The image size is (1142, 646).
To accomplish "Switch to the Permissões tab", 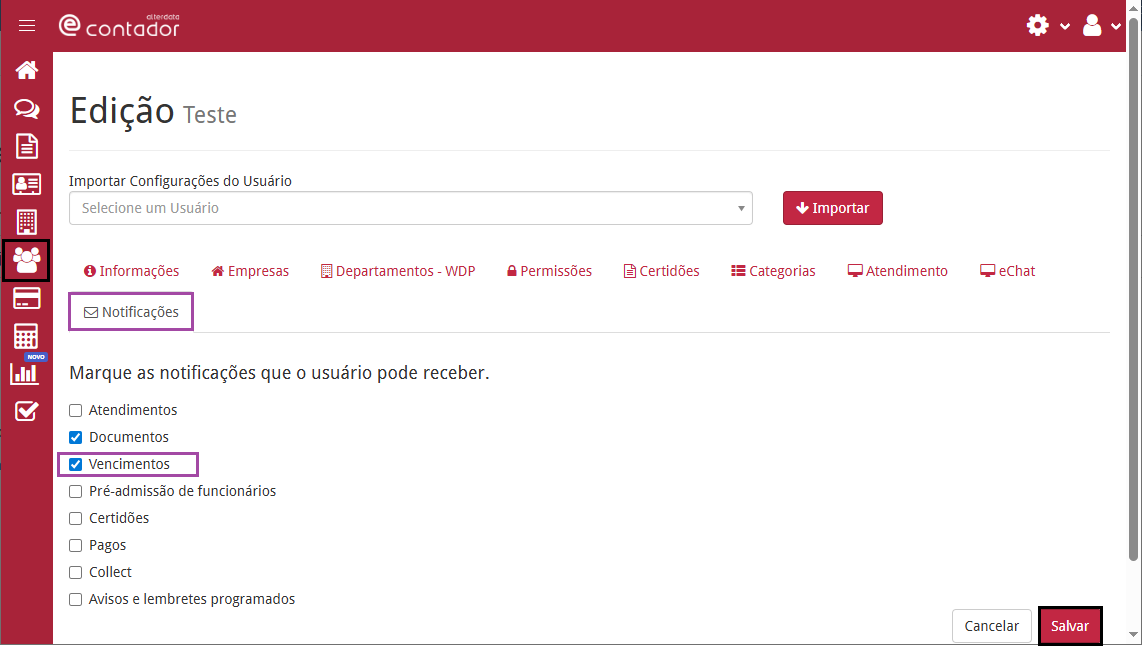I will (x=549, y=271).
